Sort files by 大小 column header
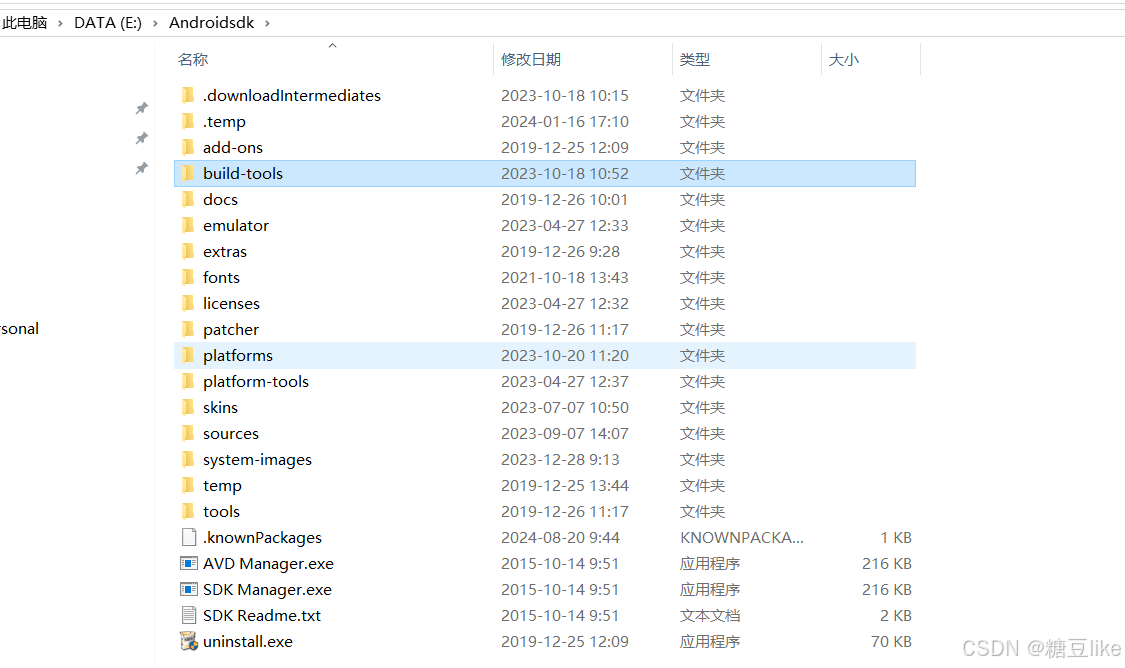Viewport: 1125px width, 668px height. [x=844, y=60]
